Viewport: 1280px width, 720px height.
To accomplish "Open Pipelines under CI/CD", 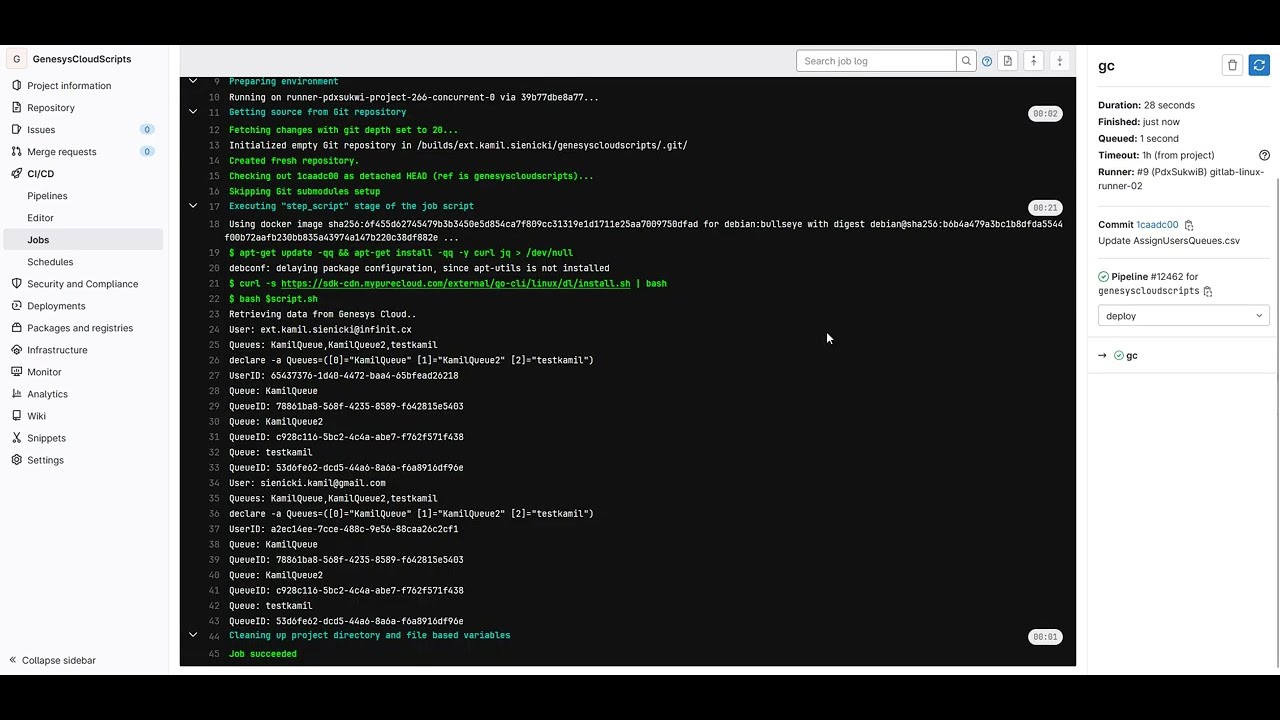I will tap(47, 196).
